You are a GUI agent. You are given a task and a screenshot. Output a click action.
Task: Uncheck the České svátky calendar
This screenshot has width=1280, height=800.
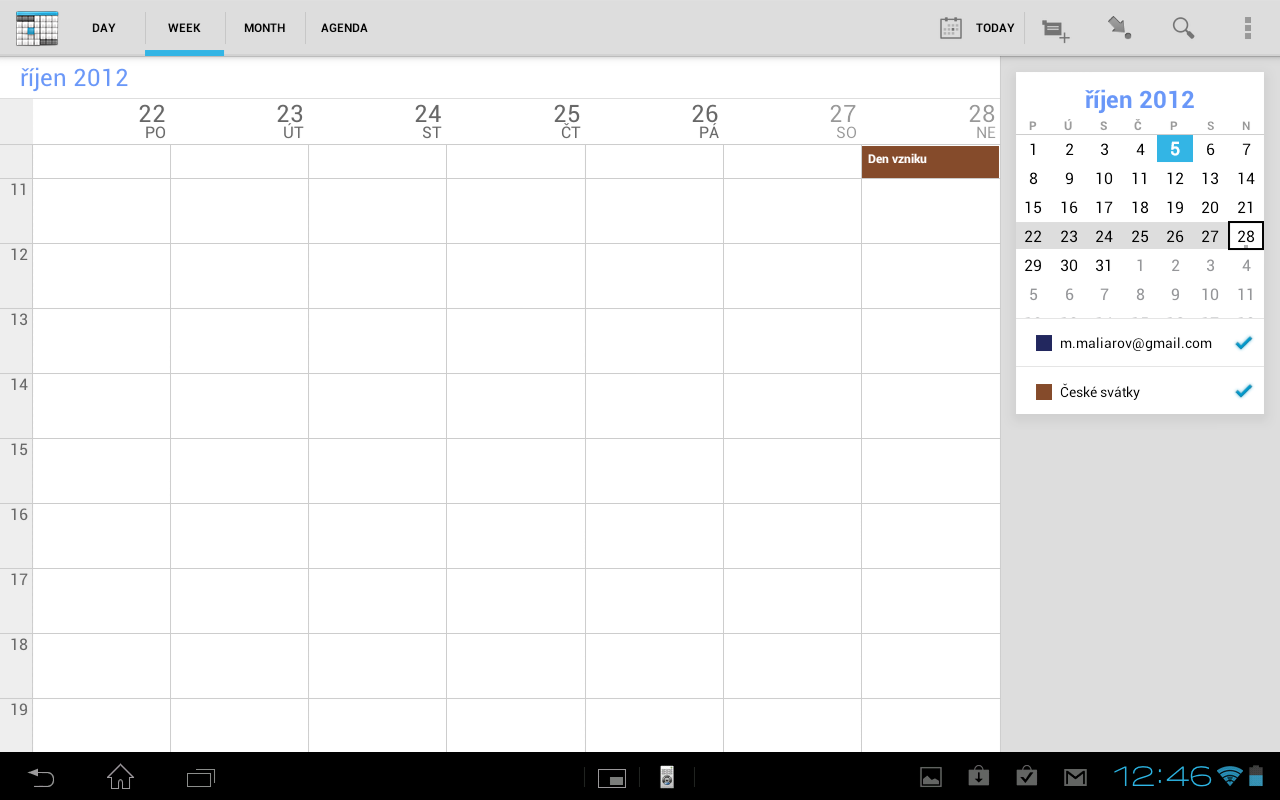[x=1243, y=391]
